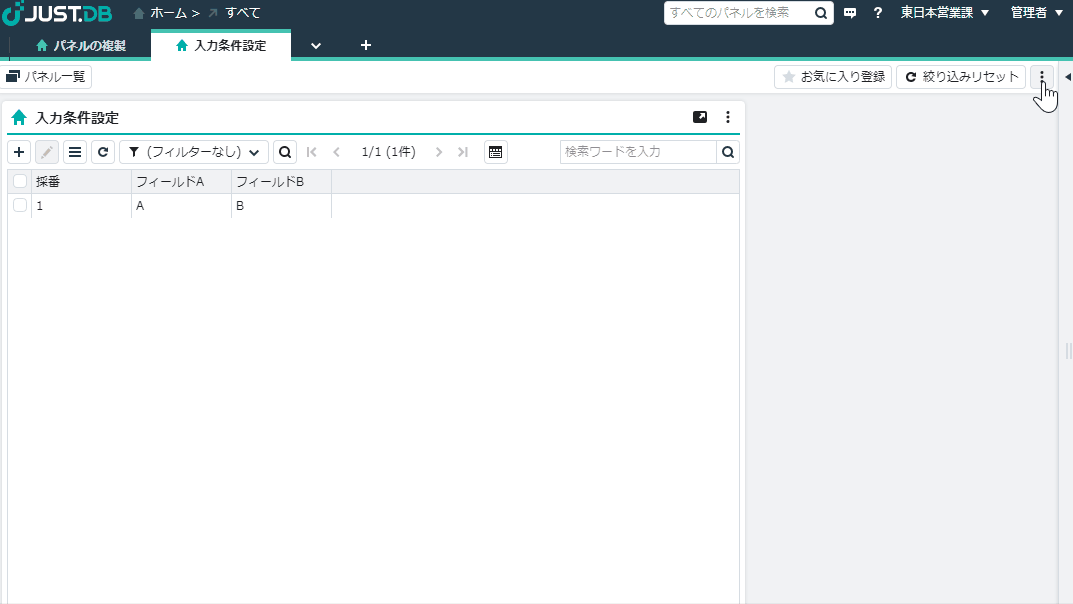The width and height of the screenshot is (1073, 604).
Task: Open the (フィルターなし) filter dropdown
Action: [195, 152]
